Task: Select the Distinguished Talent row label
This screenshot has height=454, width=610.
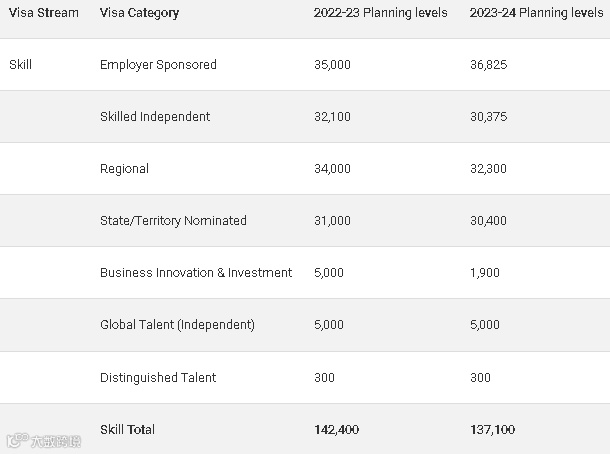Action: [x=158, y=378]
